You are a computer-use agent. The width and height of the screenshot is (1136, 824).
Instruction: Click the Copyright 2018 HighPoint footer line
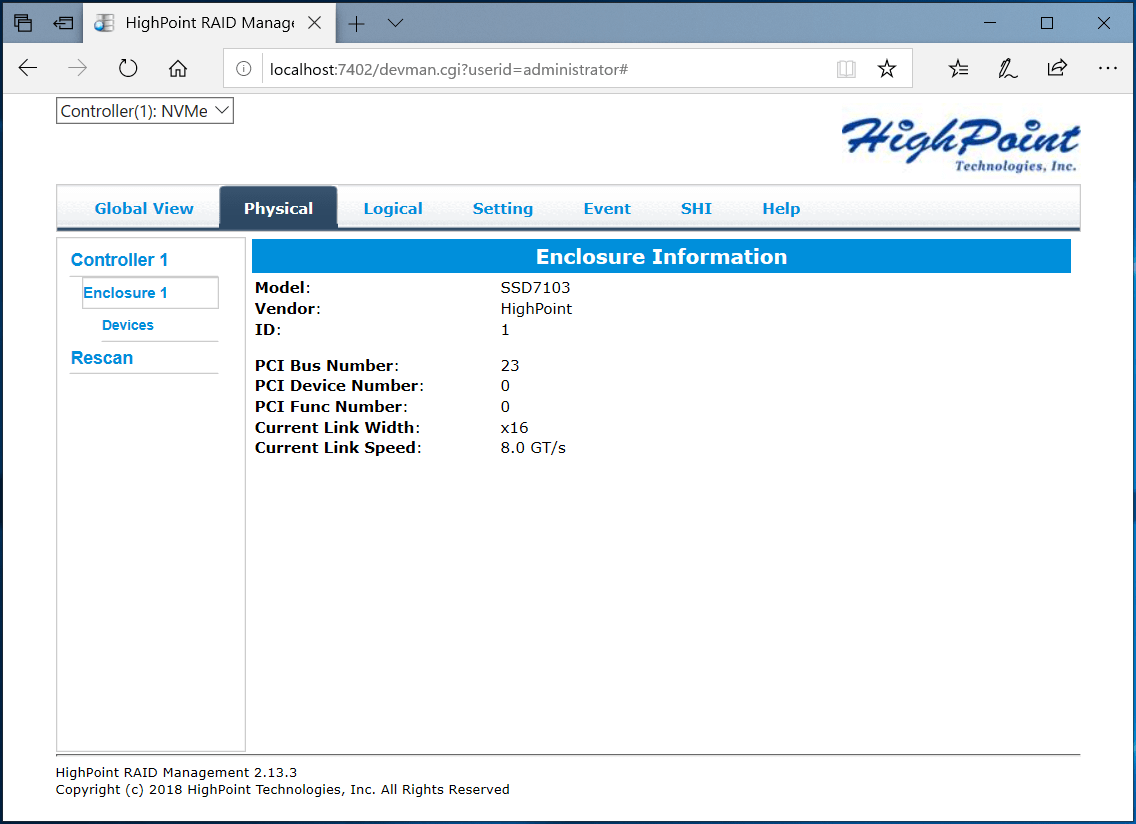tap(283, 789)
